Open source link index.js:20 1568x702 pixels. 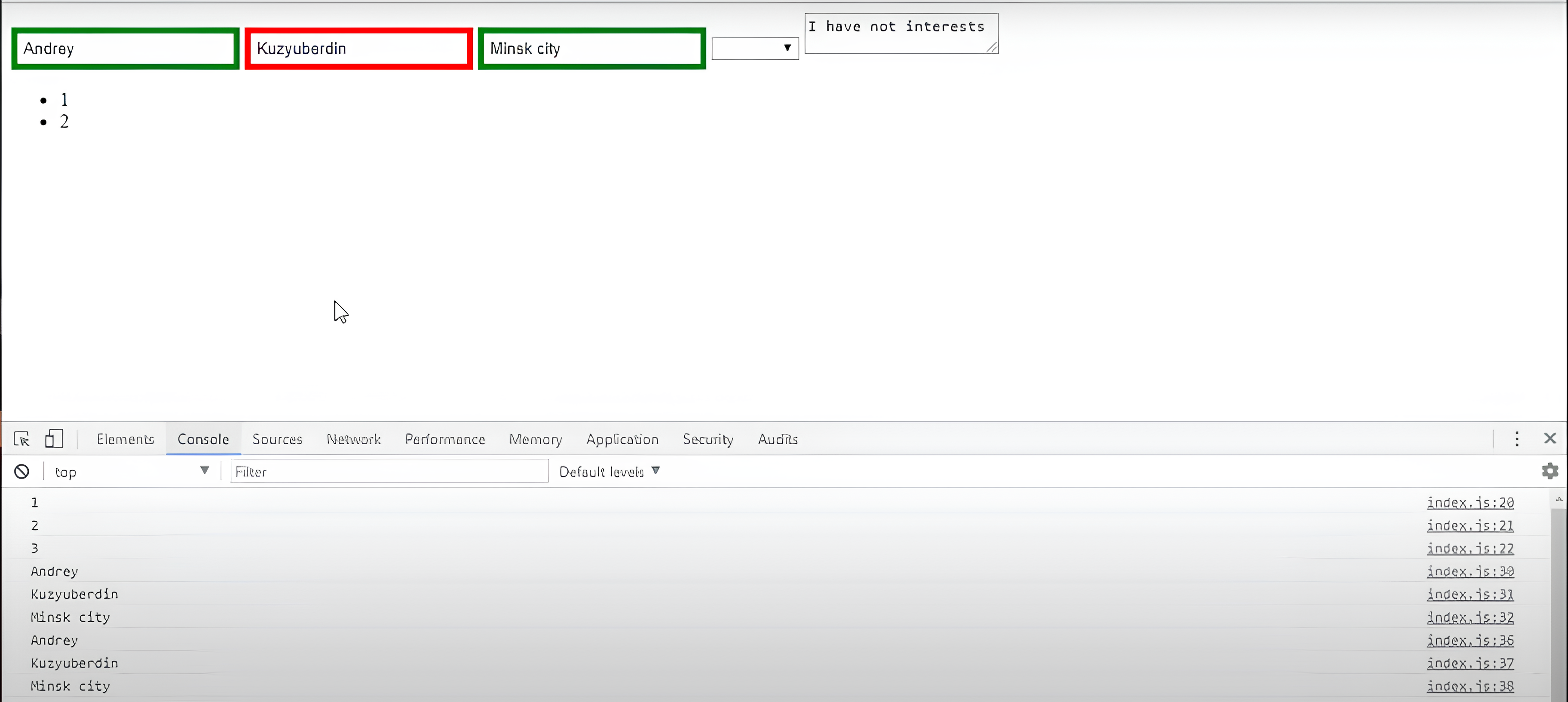click(x=1470, y=503)
